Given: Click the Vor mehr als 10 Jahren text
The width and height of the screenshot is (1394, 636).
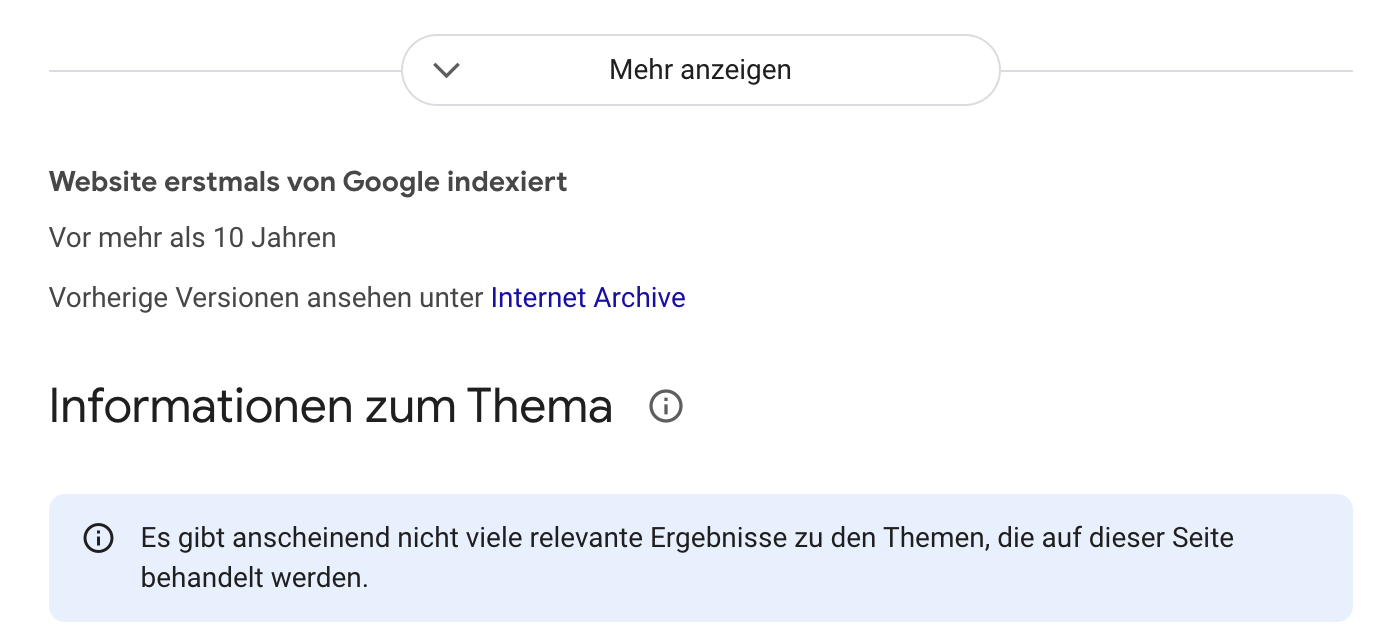Looking at the screenshot, I should pyautogui.click(x=192, y=238).
